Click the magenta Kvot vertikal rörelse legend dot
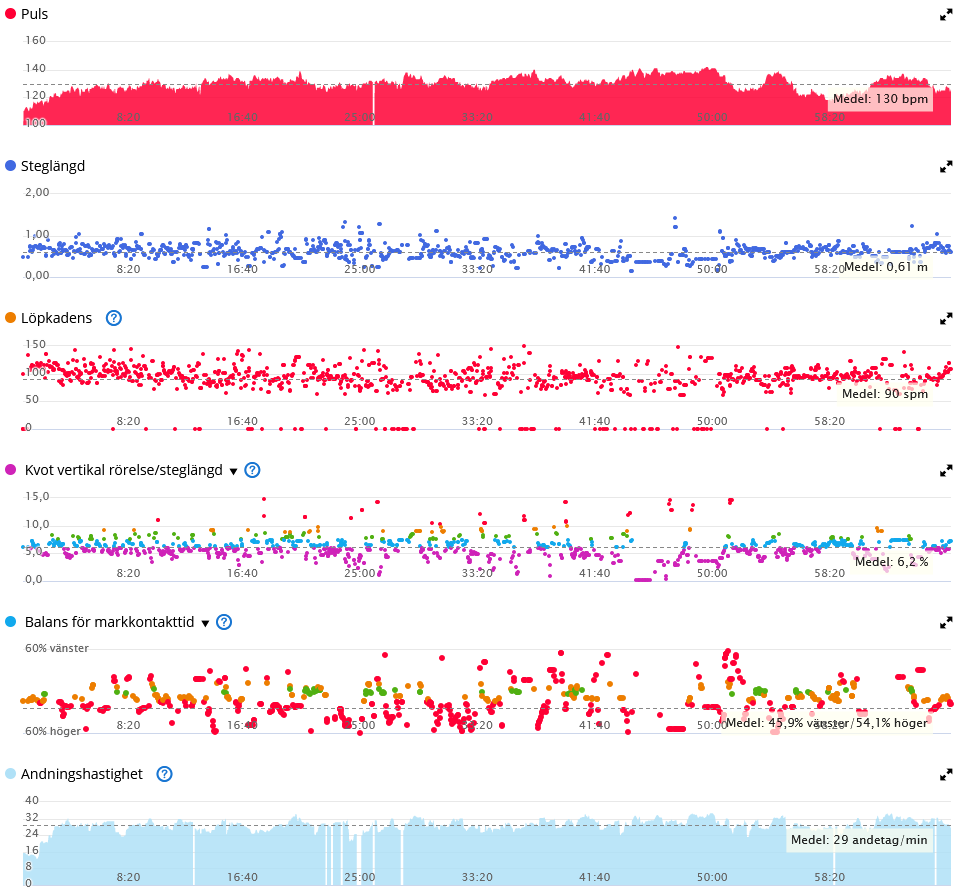This screenshot has height=896, width=967. (10, 470)
